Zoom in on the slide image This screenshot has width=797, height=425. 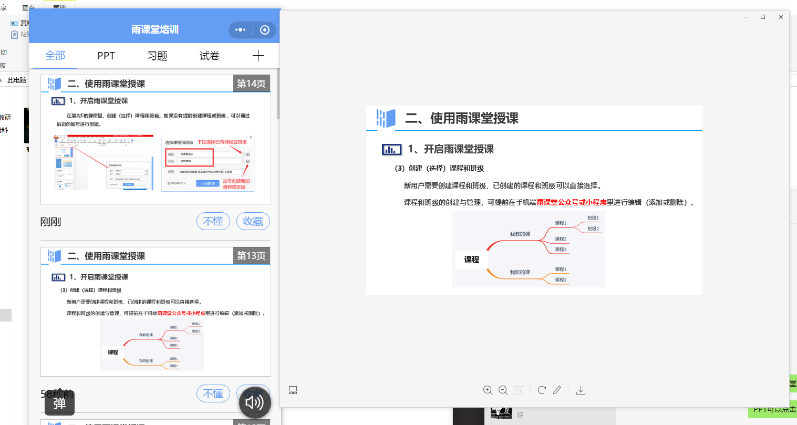488,390
